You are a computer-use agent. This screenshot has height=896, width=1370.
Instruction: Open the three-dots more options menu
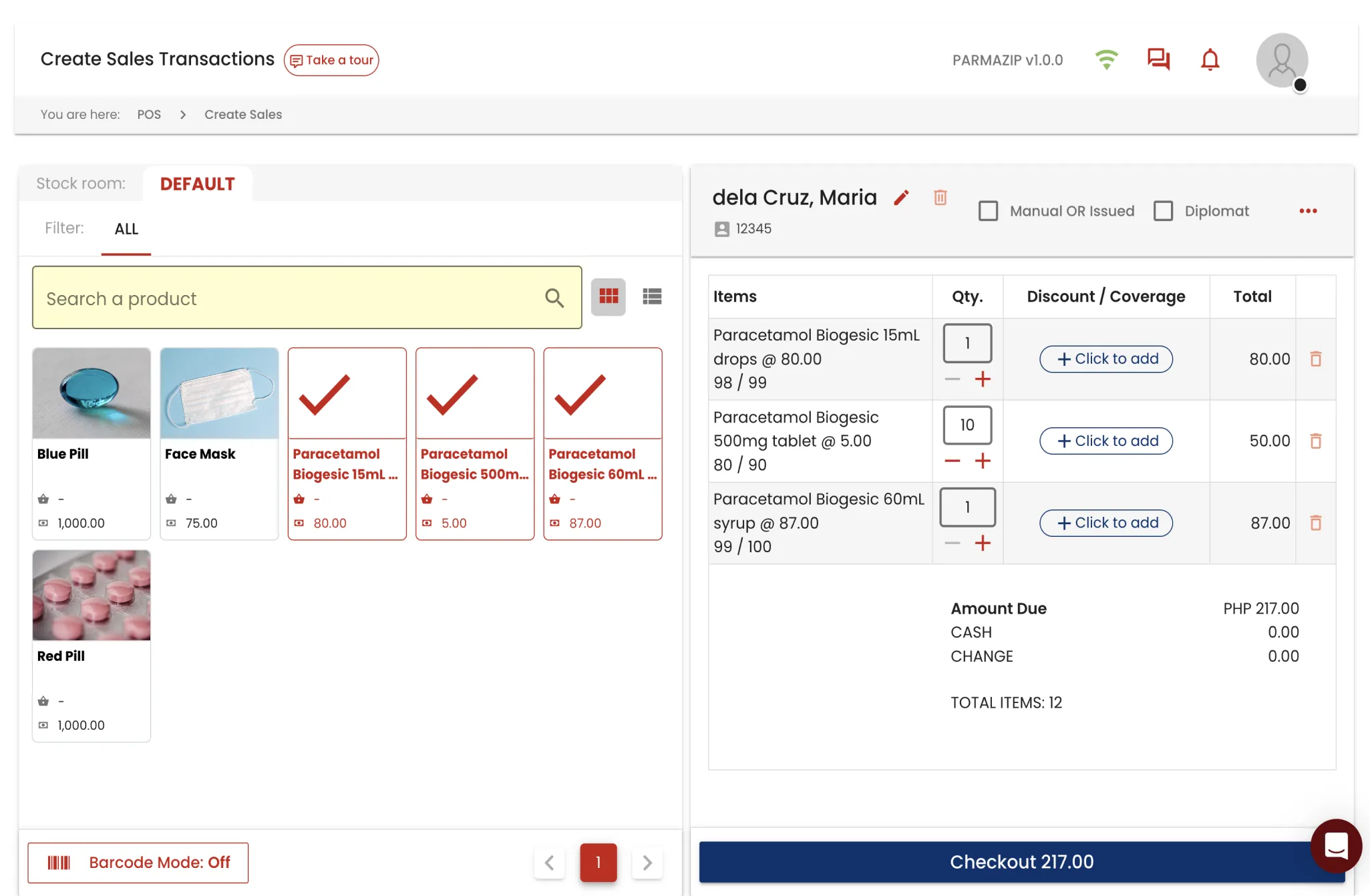coord(1307,211)
